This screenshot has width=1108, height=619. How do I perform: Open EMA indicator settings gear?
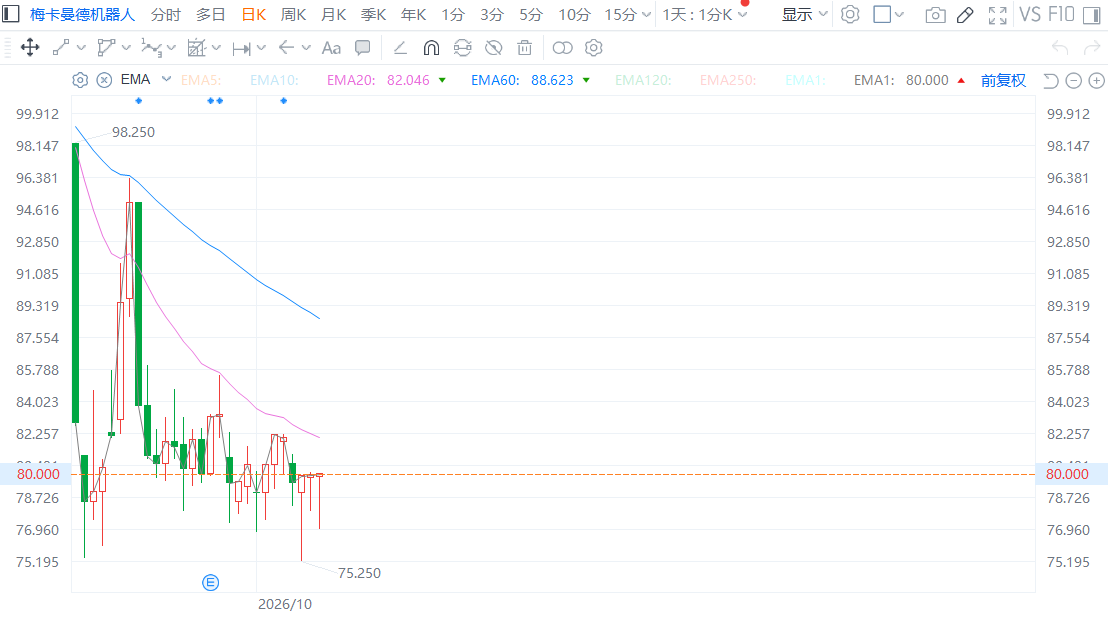pyautogui.click(x=80, y=81)
